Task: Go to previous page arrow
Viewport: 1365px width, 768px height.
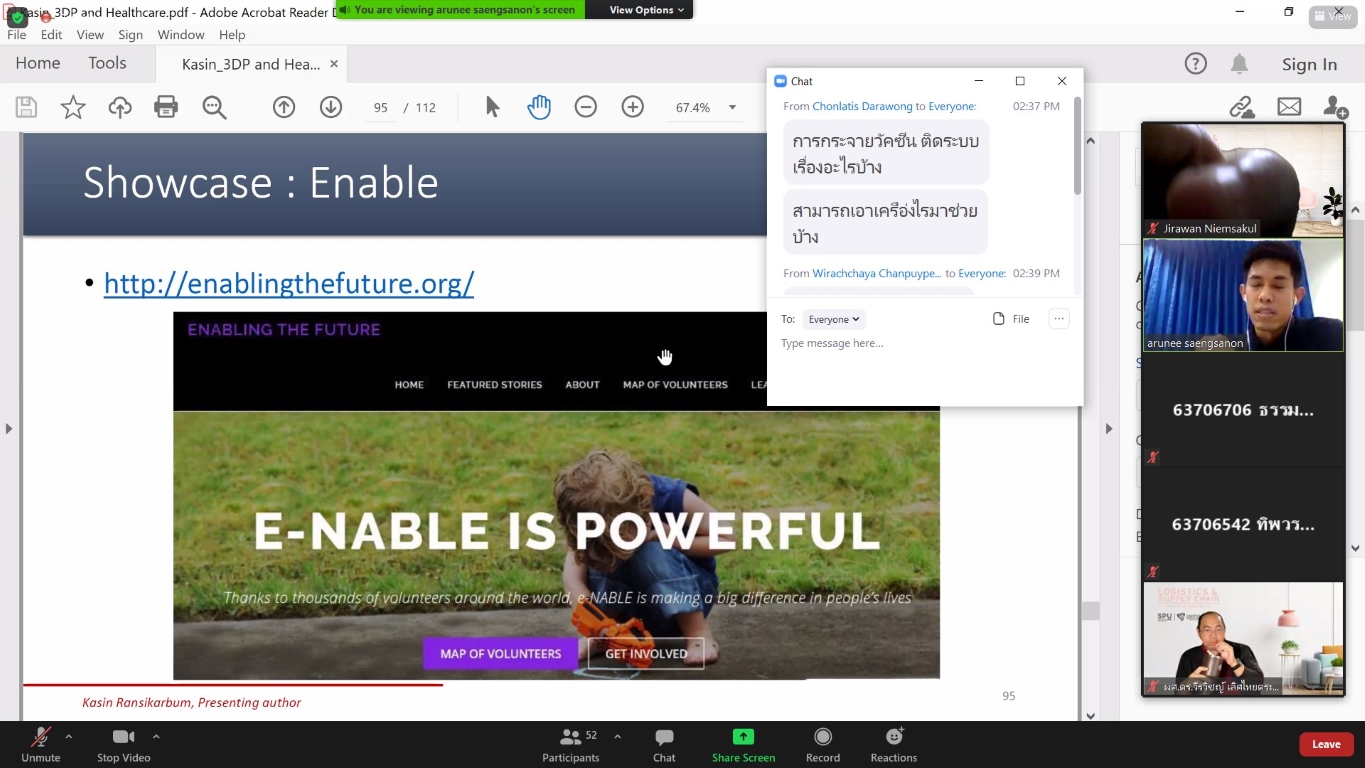Action: [x=284, y=107]
